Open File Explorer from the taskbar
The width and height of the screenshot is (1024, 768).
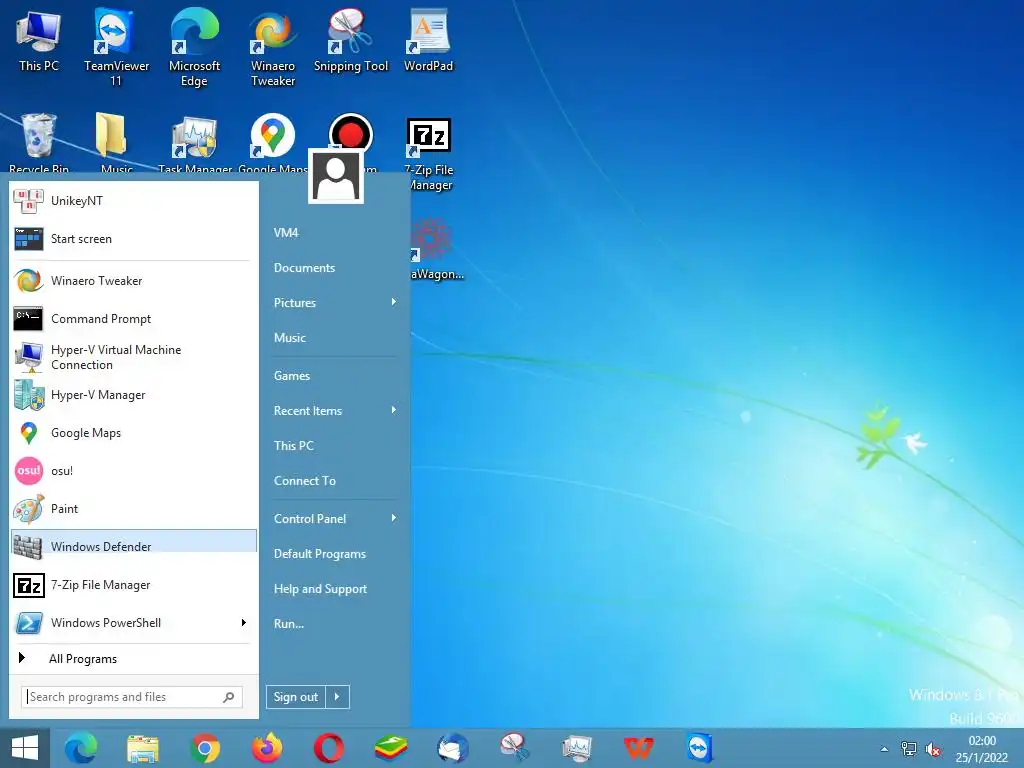tap(143, 748)
